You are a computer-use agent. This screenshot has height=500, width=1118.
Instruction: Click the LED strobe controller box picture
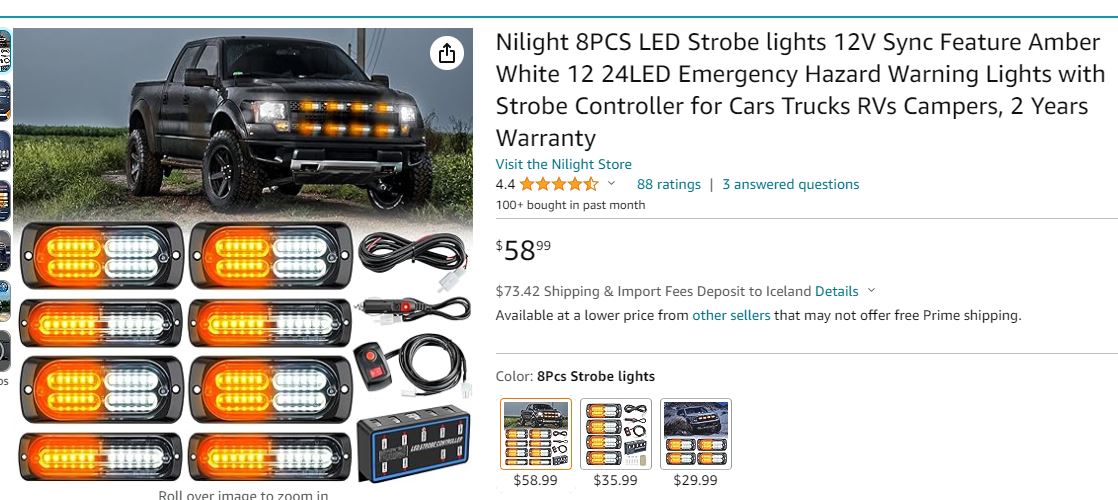point(413,444)
